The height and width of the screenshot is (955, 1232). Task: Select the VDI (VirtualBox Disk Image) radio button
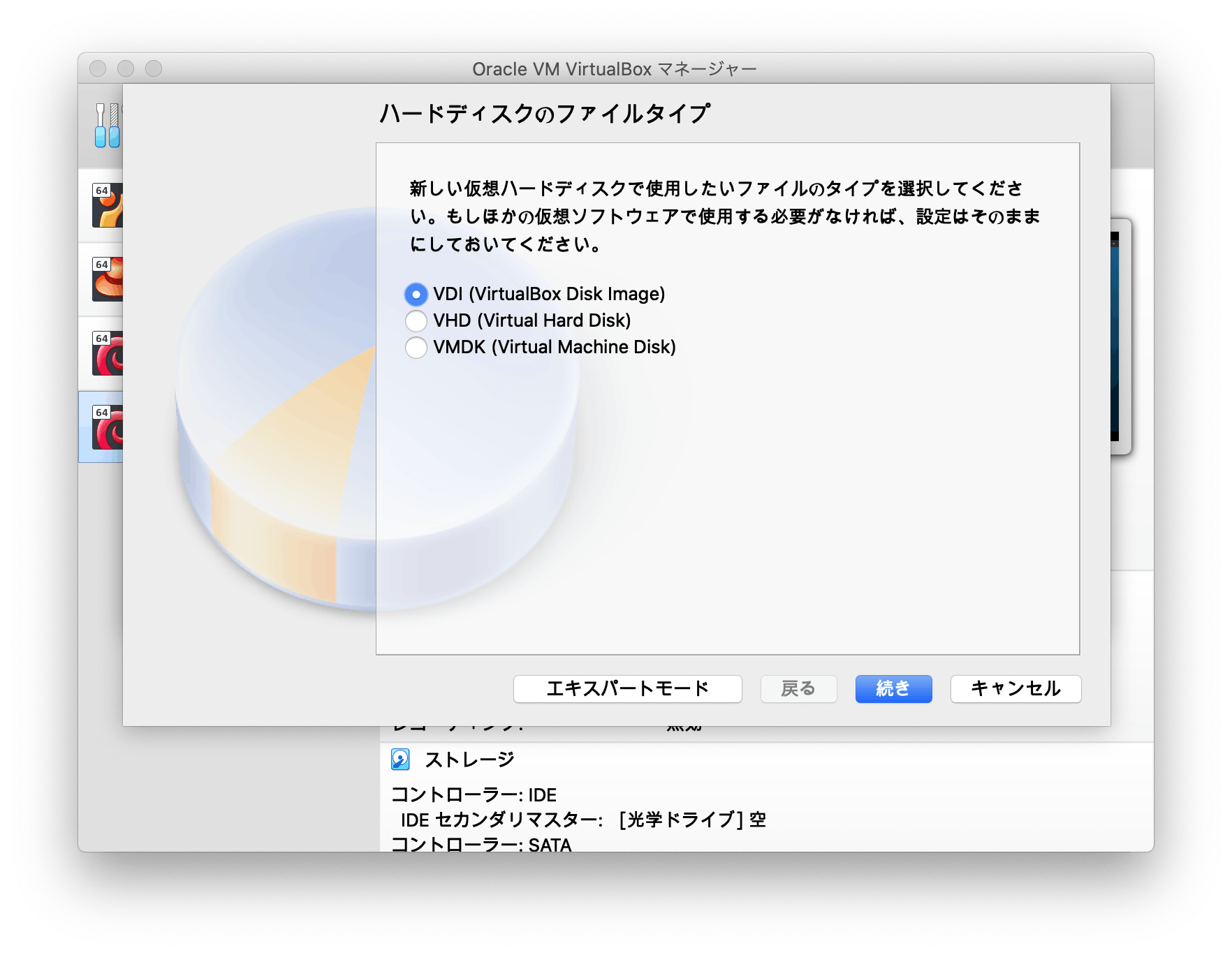[x=416, y=294]
